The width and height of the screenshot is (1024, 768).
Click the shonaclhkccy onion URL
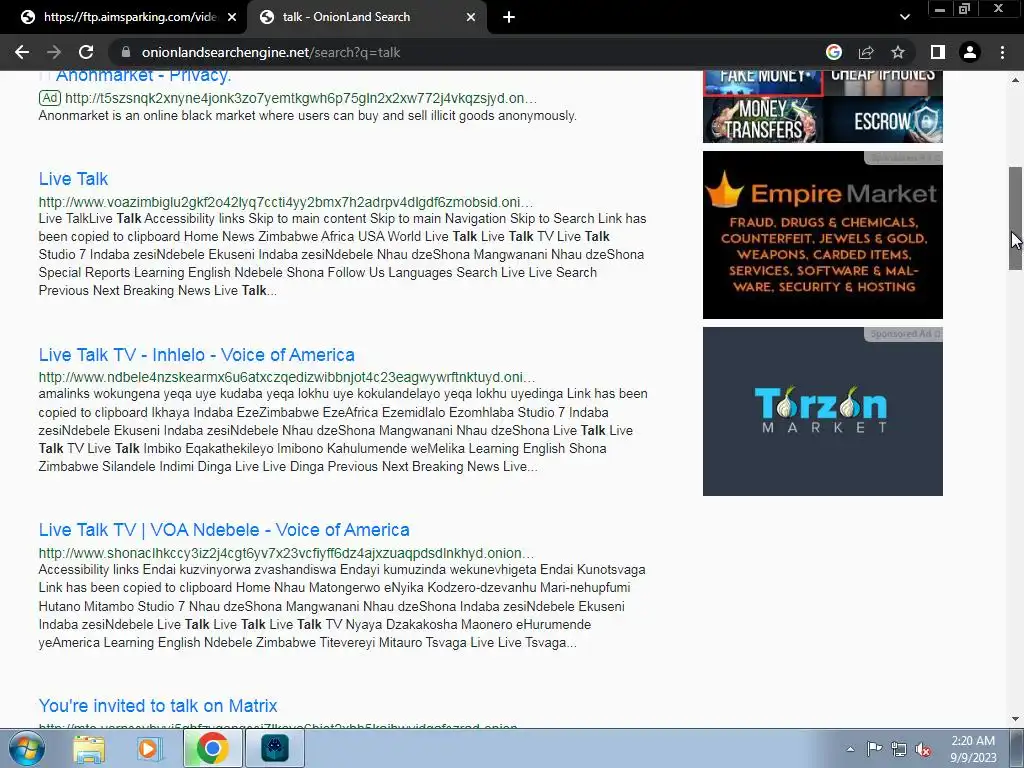(x=286, y=553)
